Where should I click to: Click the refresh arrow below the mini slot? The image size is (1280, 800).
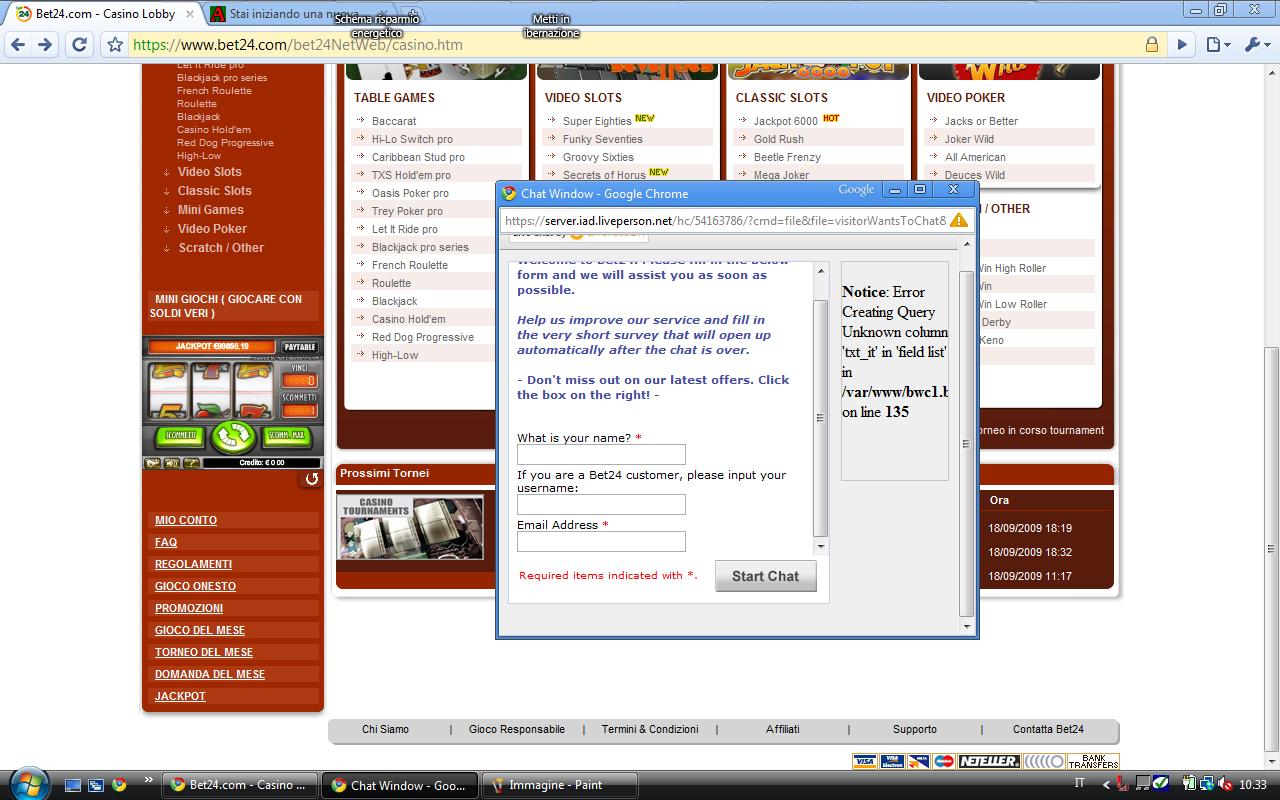pos(312,479)
